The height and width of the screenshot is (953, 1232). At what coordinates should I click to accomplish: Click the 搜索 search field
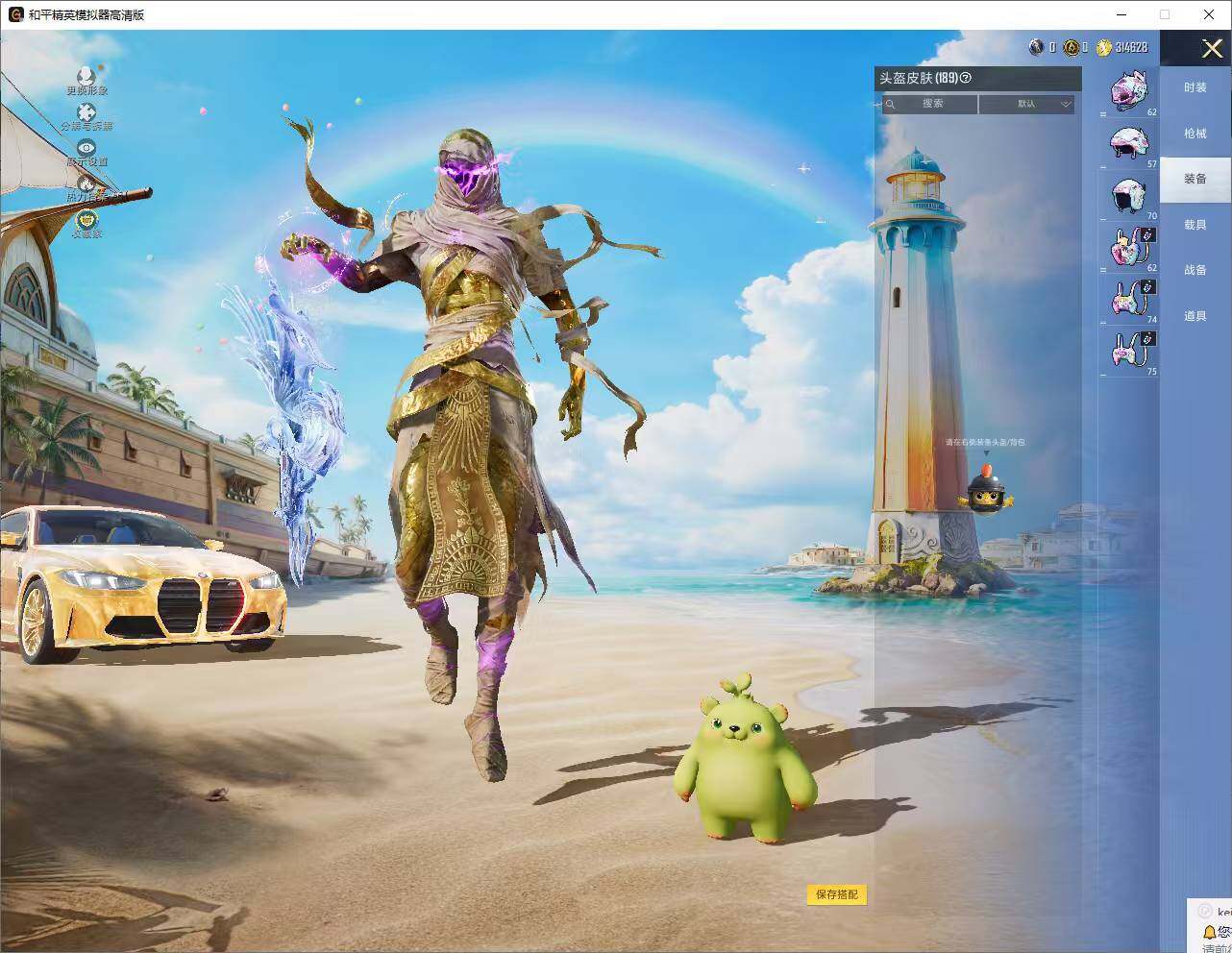[929, 104]
